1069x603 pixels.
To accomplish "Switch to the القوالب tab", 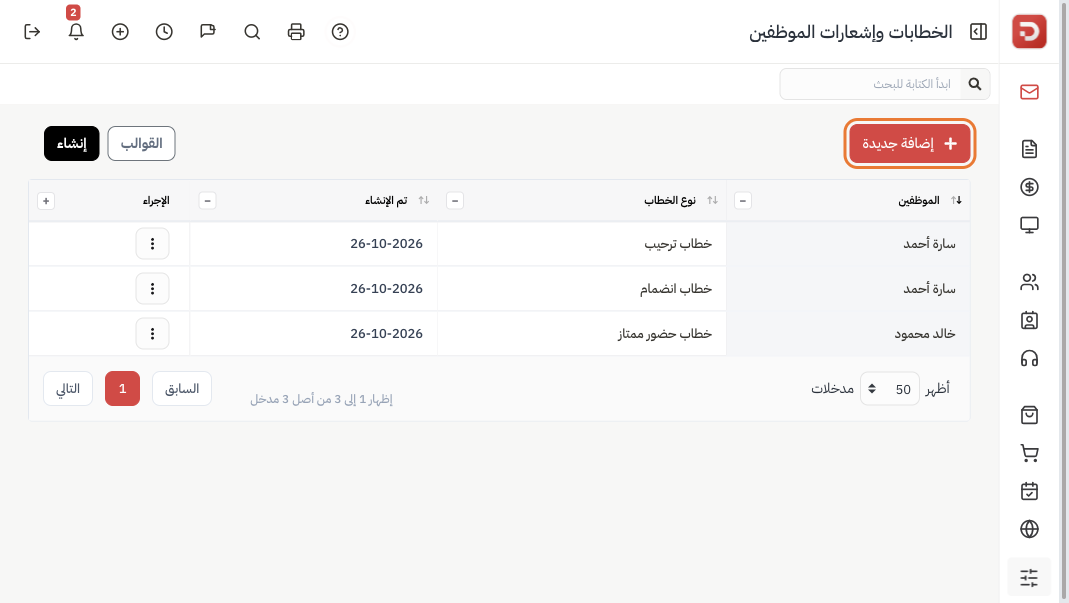I will point(141,143).
